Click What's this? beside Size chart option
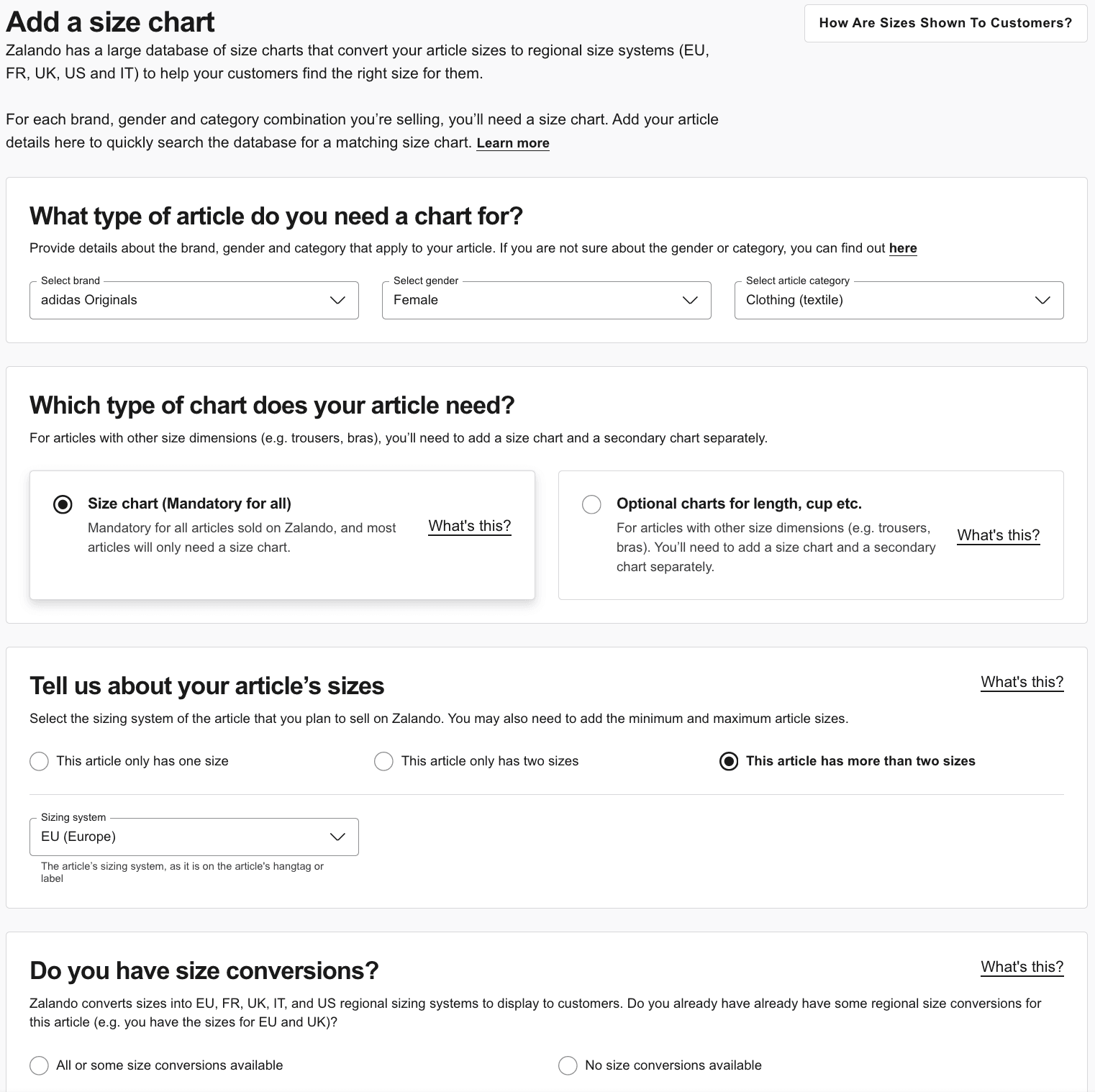The image size is (1095, 1092). [470, 526]
